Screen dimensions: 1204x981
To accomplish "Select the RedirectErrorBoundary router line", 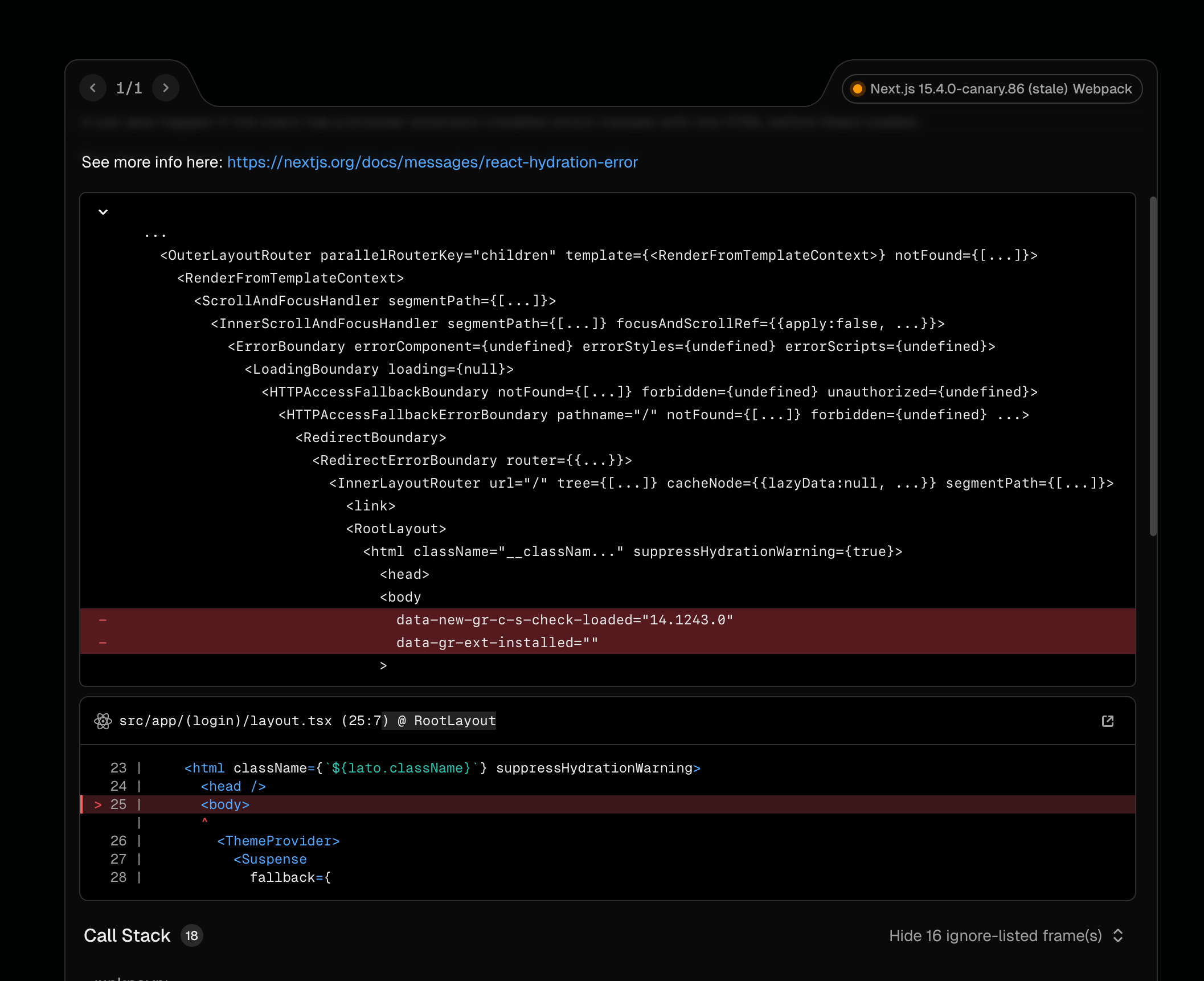I will (472, 460).
